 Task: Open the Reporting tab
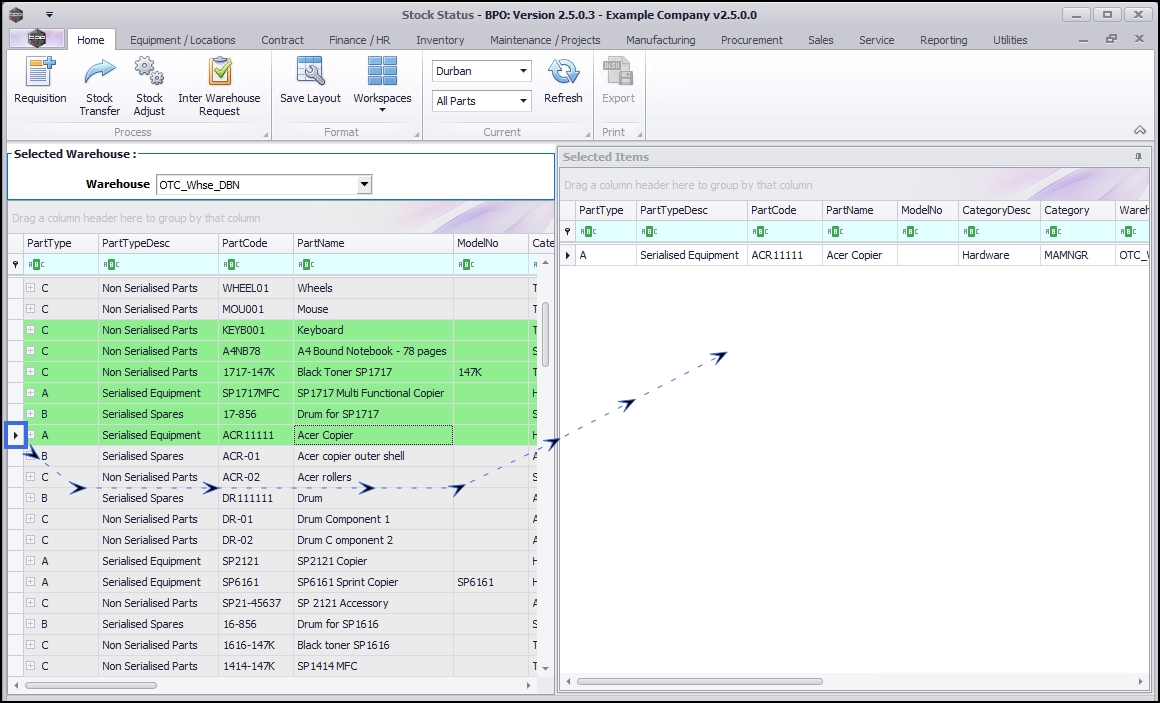[x=943, y=40]
